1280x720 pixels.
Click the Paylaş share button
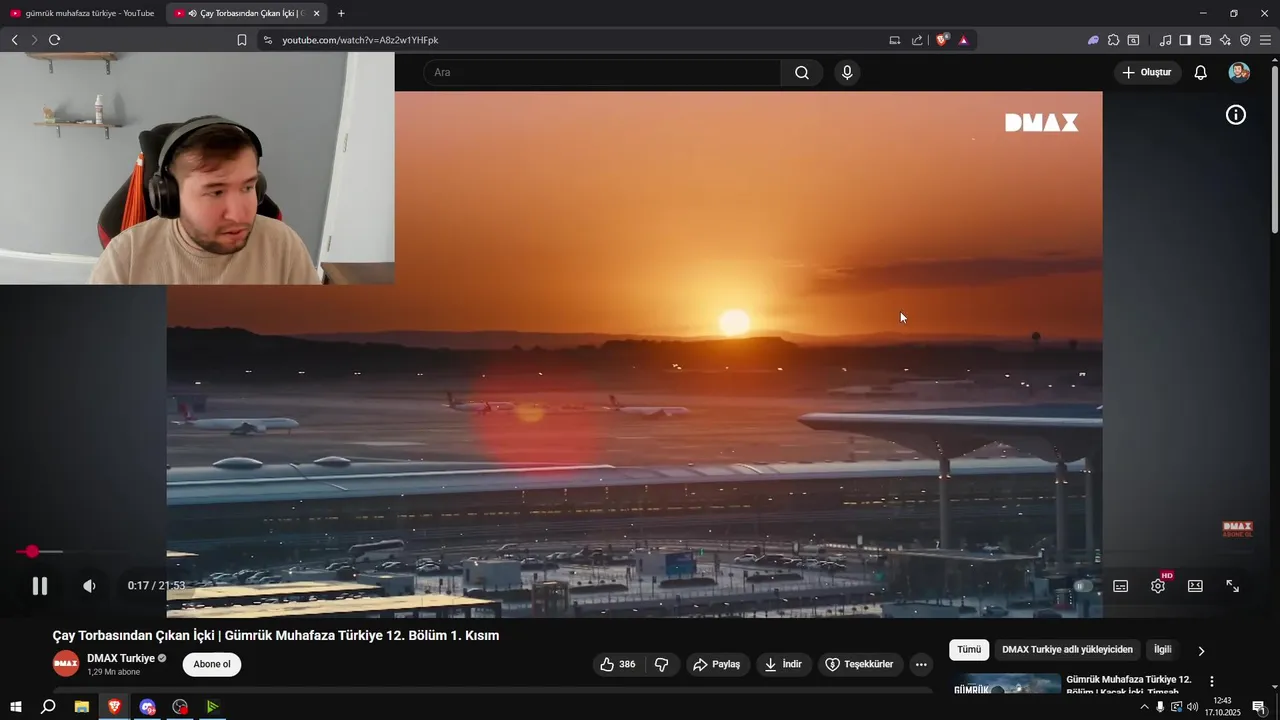click(x=717, y=664)
